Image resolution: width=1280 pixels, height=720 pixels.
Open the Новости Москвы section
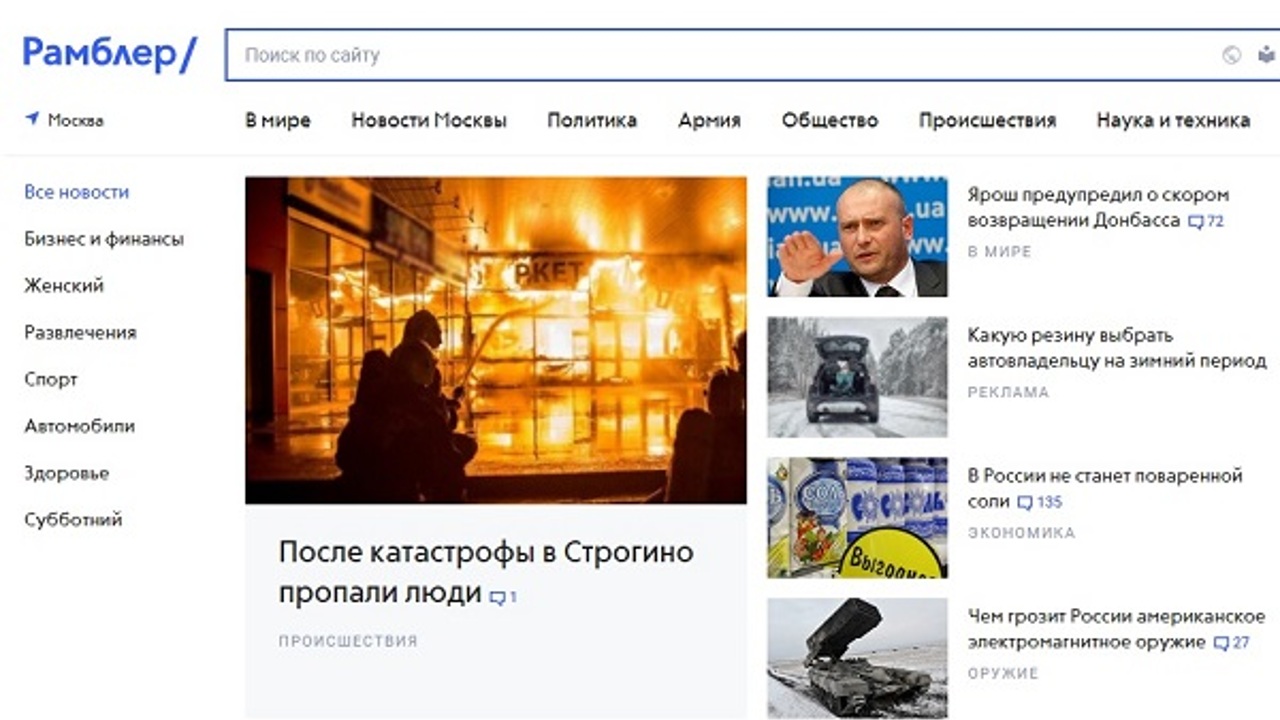429,120
